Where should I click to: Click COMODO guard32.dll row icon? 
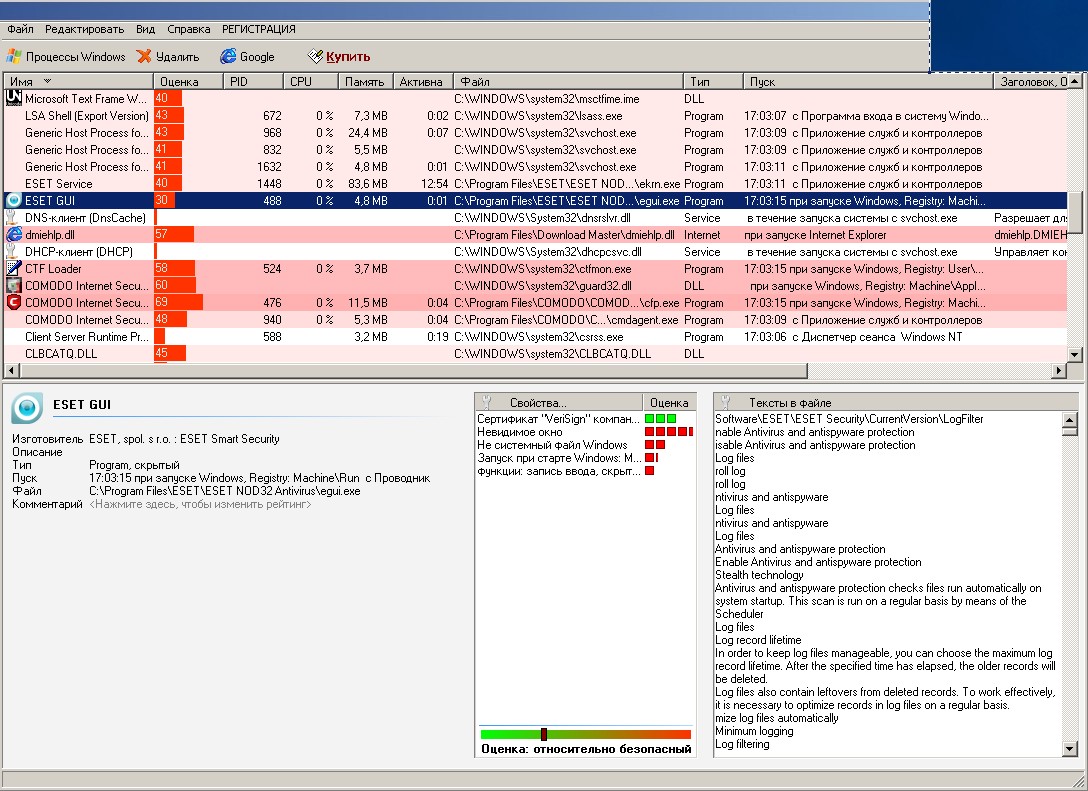click(13, 286)
